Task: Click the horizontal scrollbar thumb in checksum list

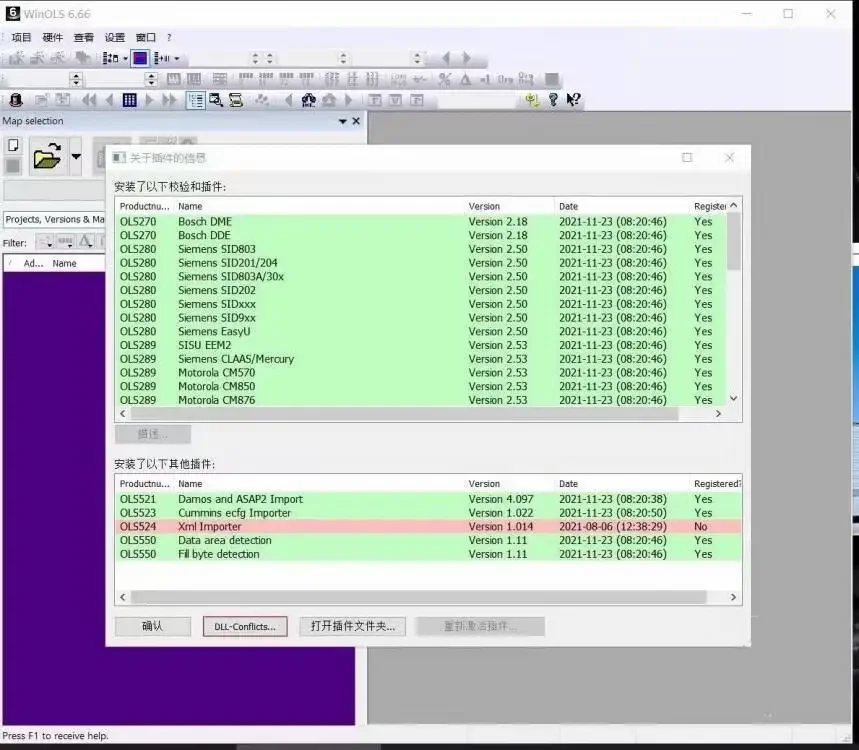Action: 404,414
